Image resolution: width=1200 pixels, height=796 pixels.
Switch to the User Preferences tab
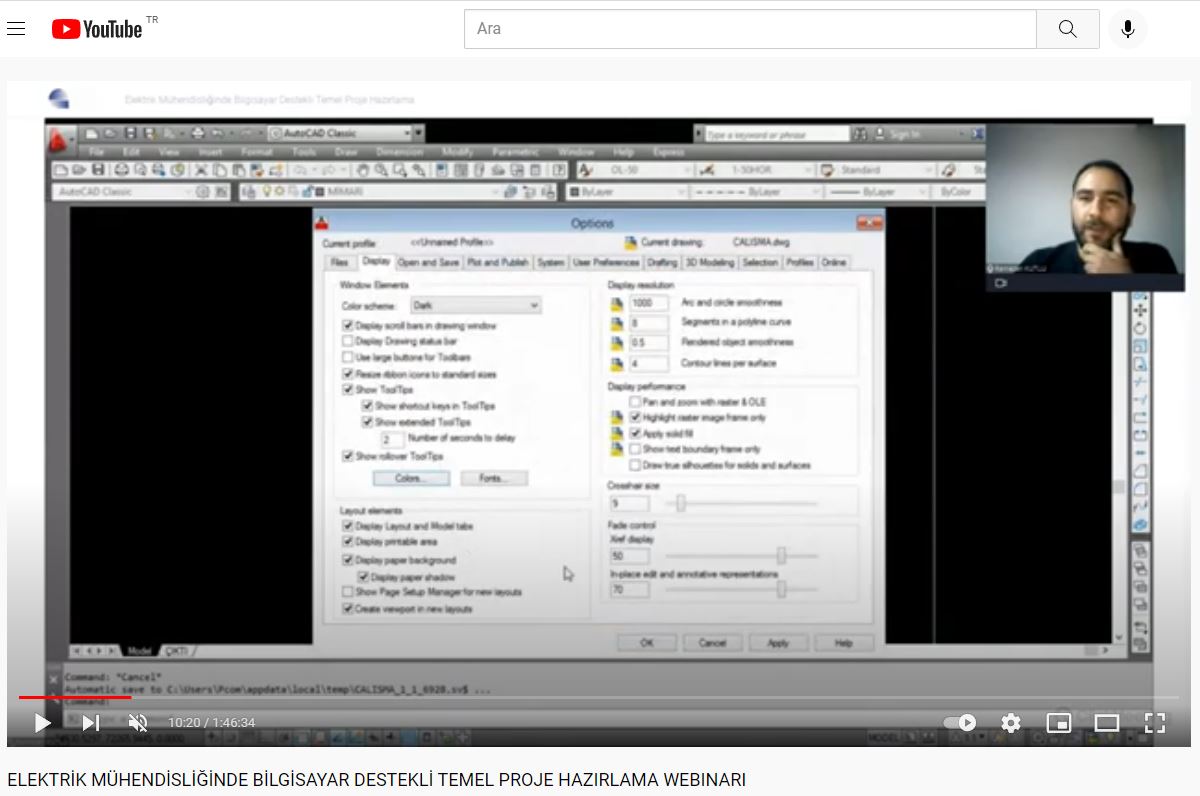(x=606, y=263)
